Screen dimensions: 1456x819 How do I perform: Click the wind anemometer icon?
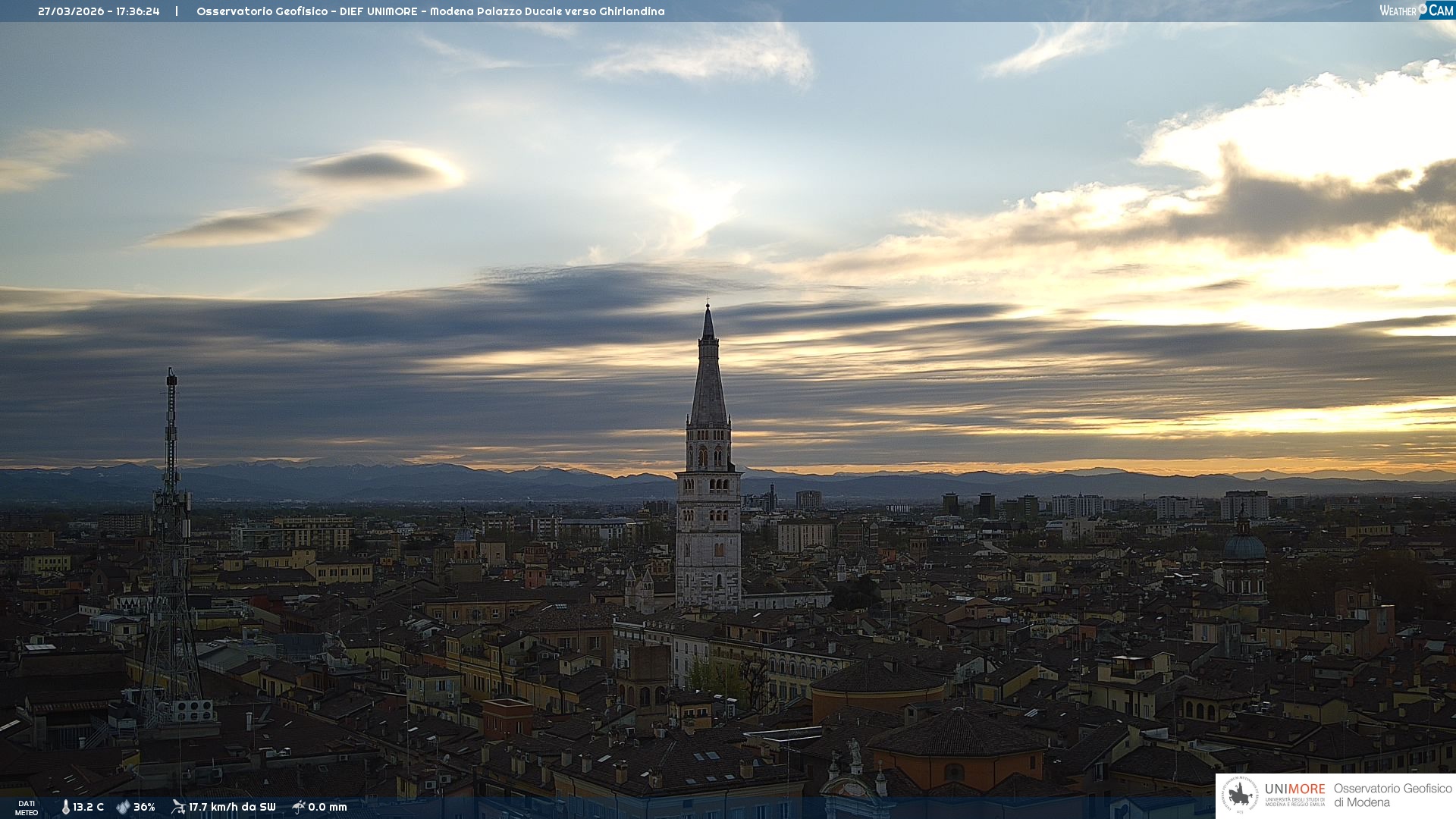pos(178,807)
